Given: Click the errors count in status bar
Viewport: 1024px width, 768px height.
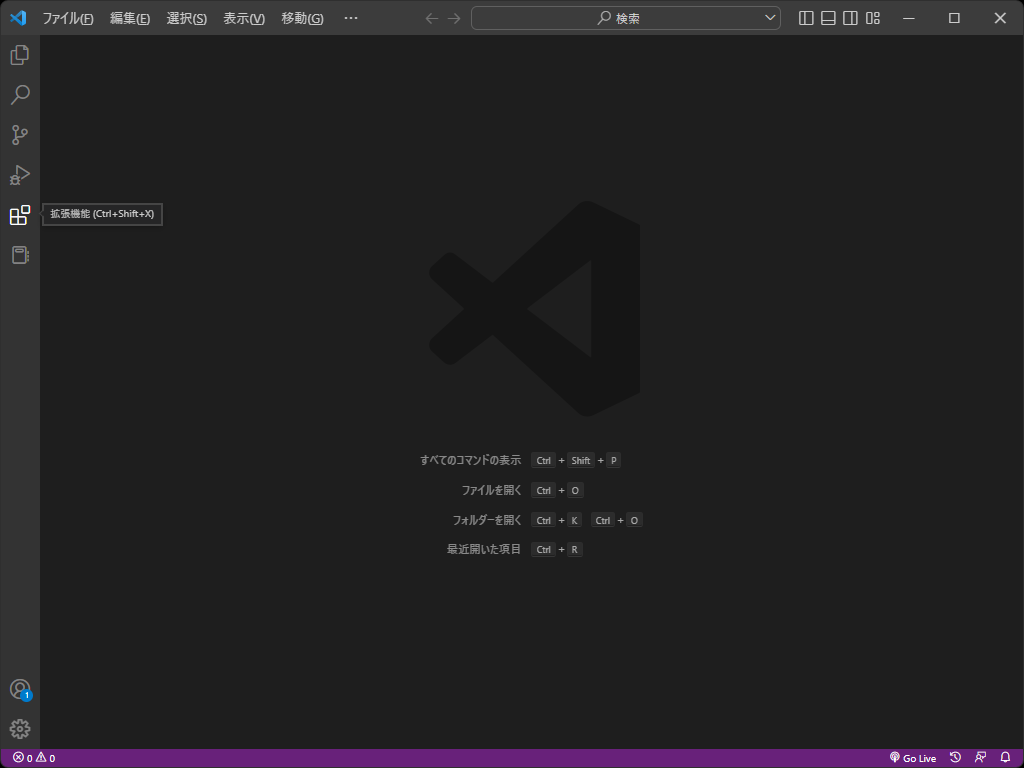Looking at the screenshot, I should pos(23,758).
